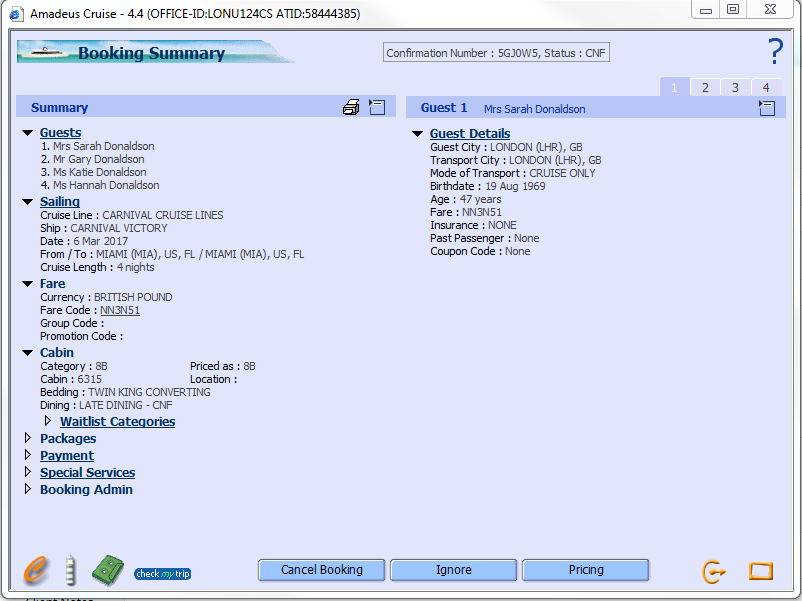Click the Cabin section heading
Screen dimensions: 802x601
[x=57, y=353]
